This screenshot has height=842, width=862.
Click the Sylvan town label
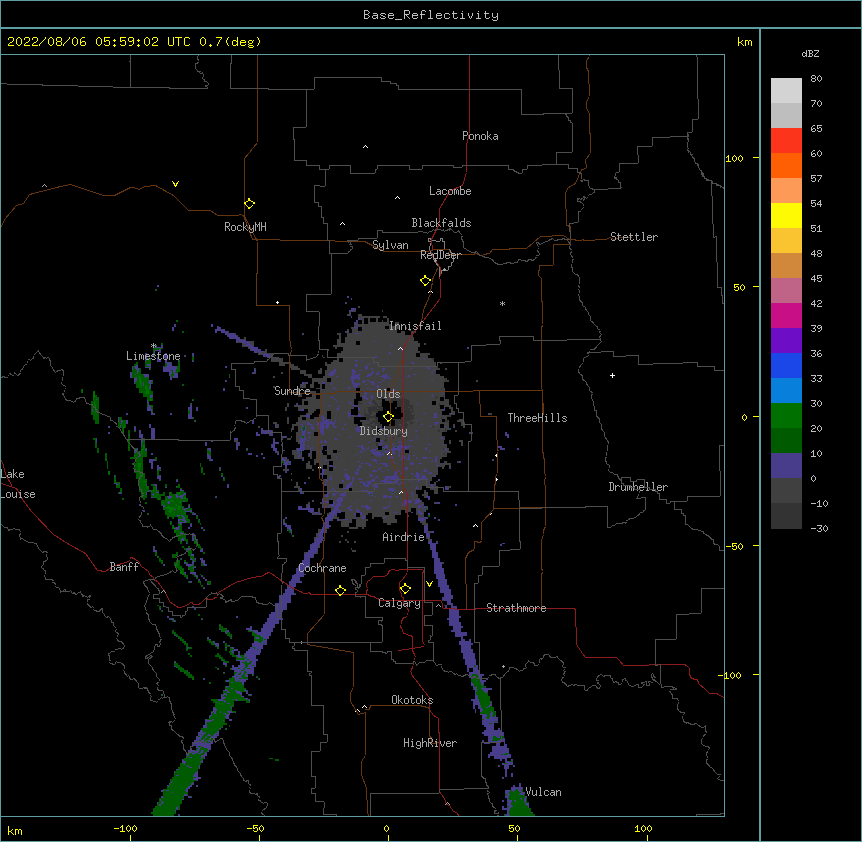click(x=390, y=245)
